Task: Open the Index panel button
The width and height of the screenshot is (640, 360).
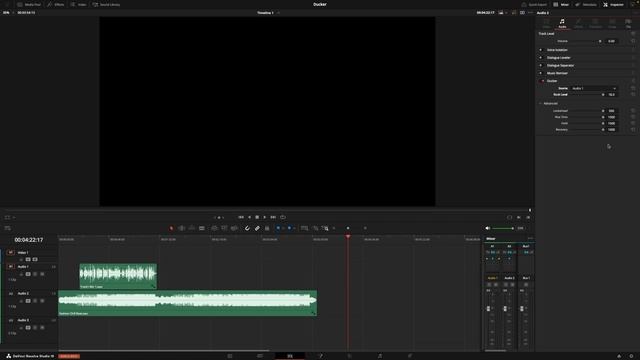Action: click(x=78, y=4)
